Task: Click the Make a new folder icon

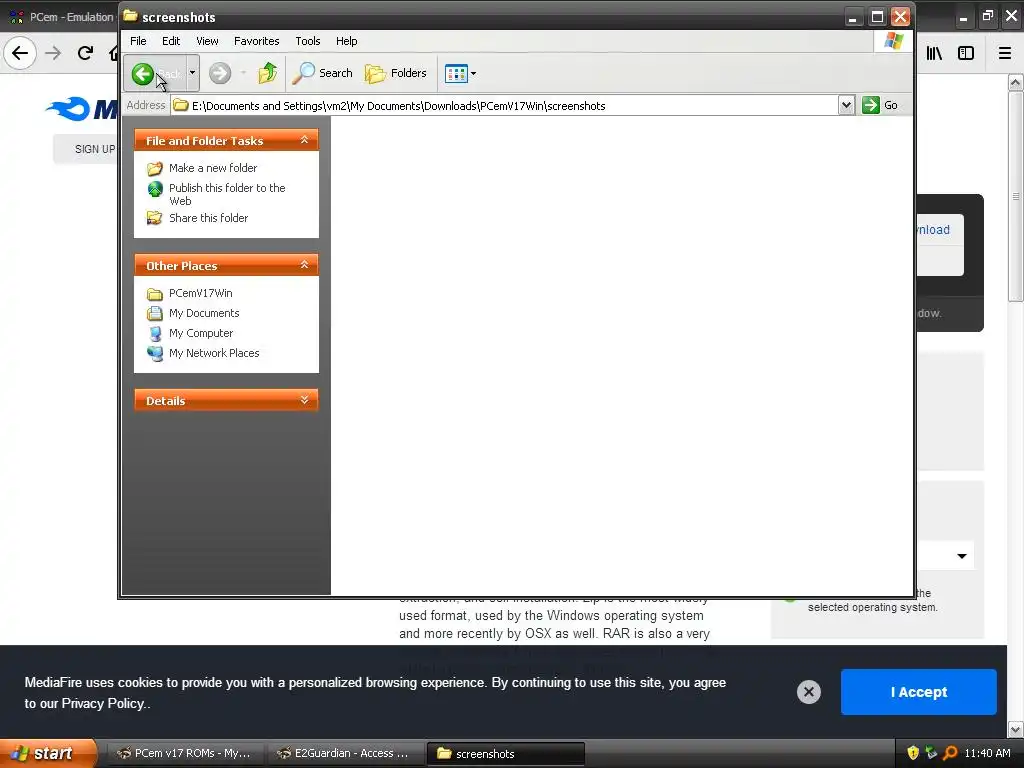Action: (x=155, y=168)
